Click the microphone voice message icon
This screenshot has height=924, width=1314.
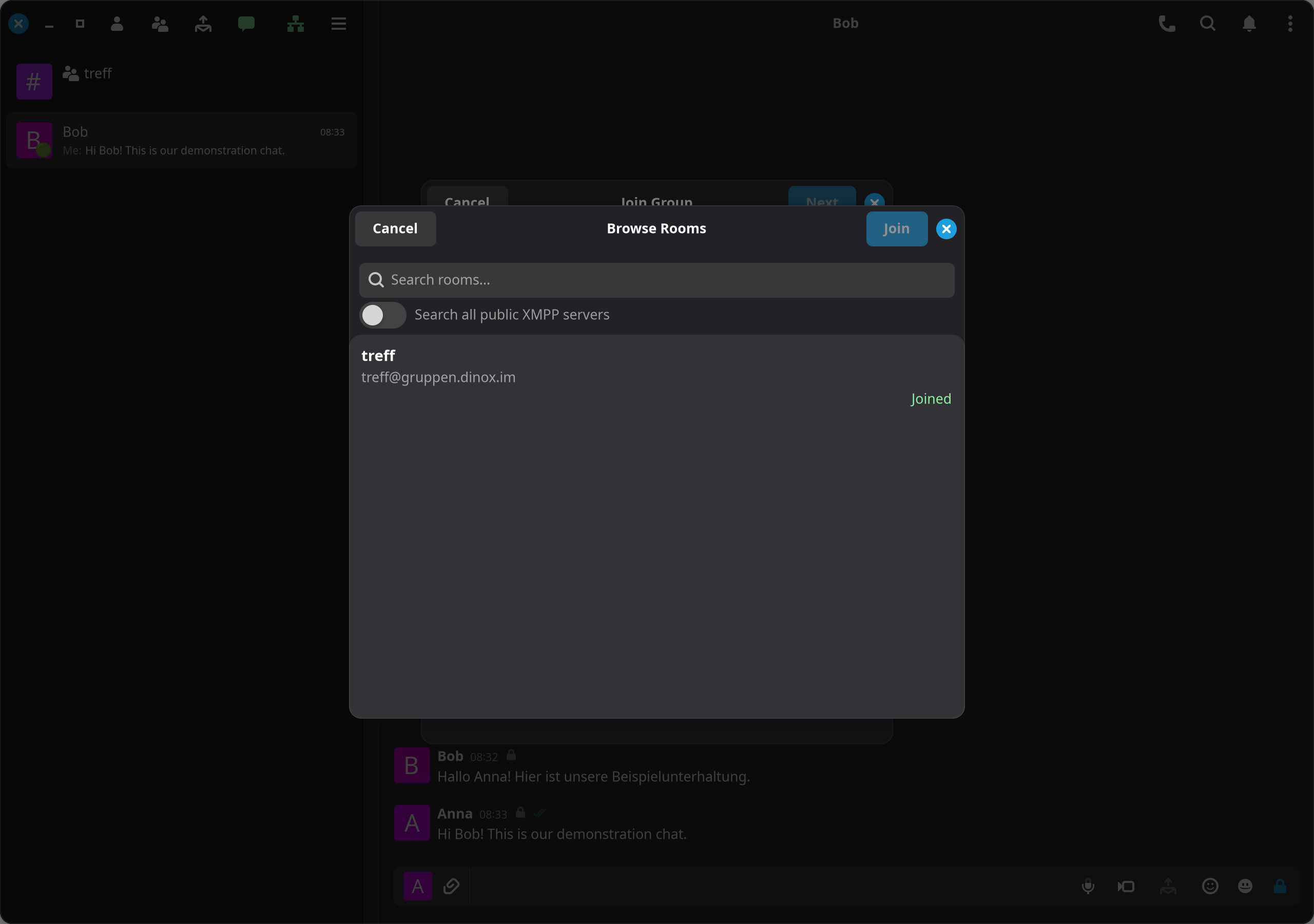click(1087, 886)
